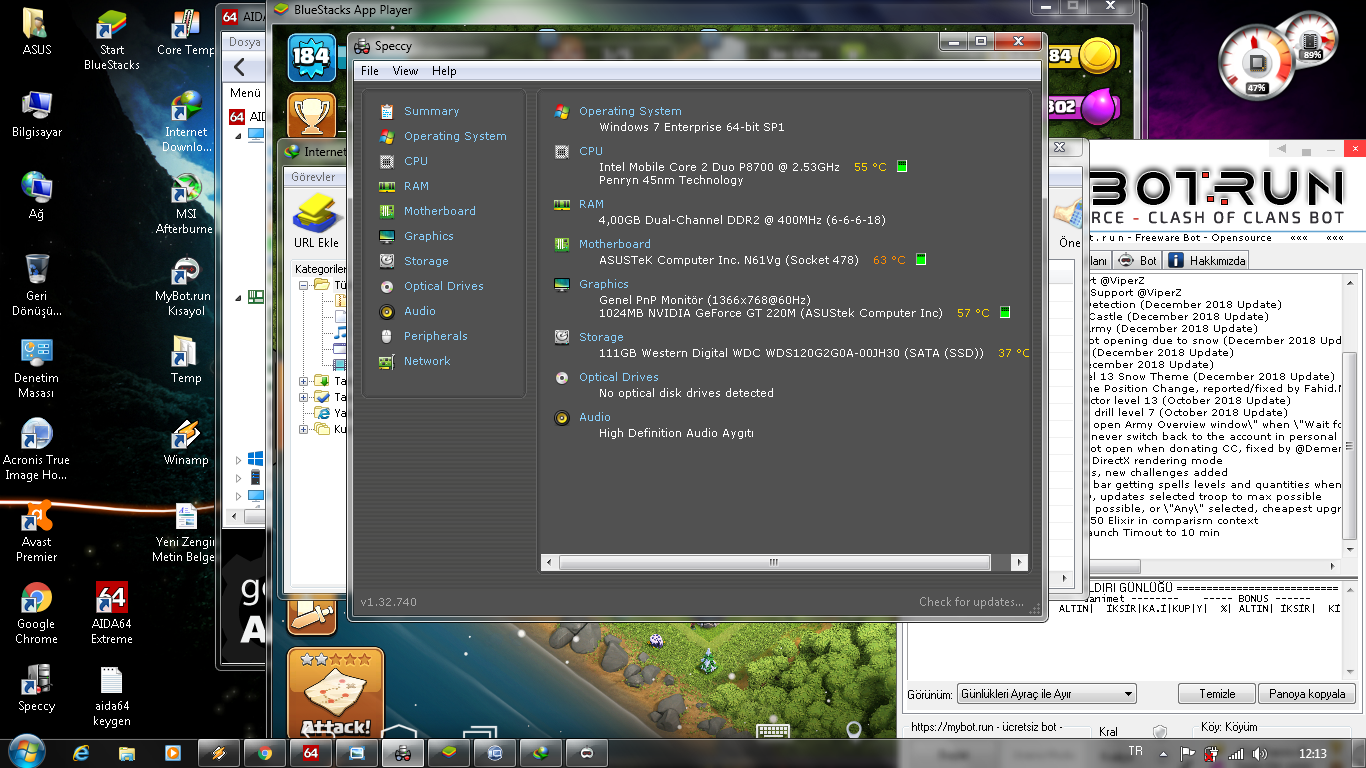Click the Motherboard heading link in summary pane
Viewport: 1366px width, 768px height.
coord(614,244)
